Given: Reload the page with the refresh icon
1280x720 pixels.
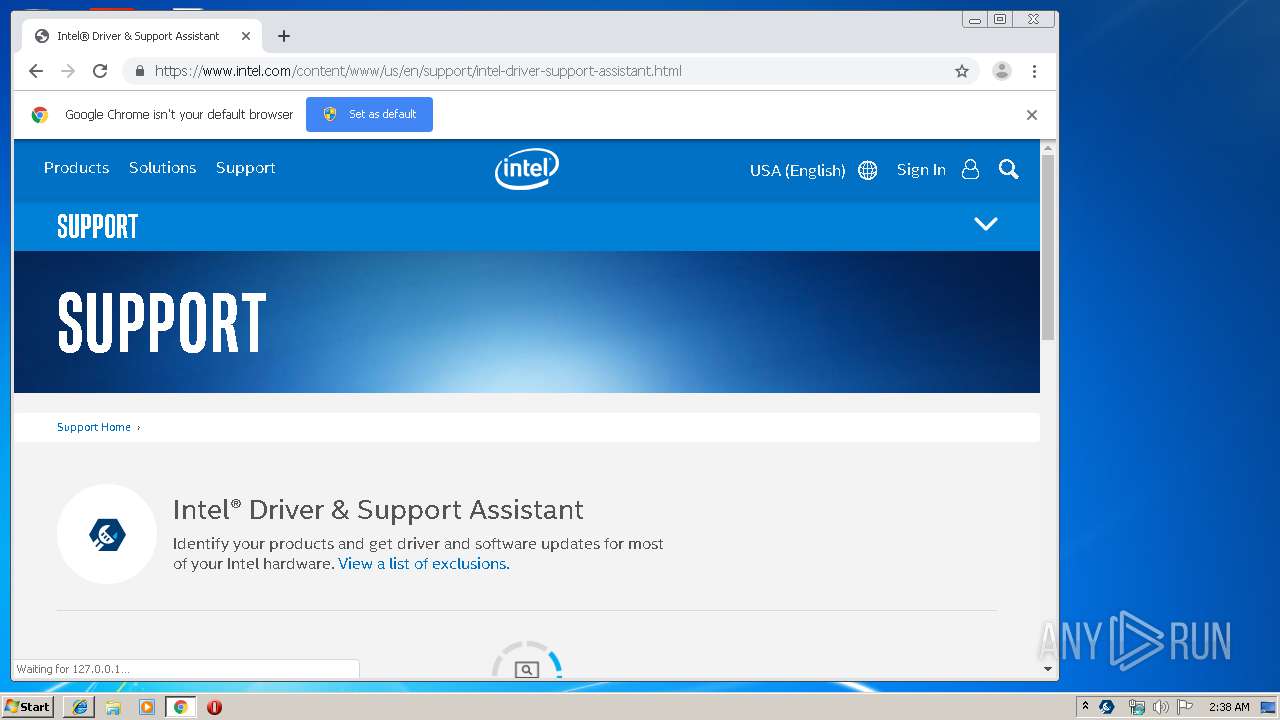Looking at the screenshot, I should [x=100, y=71].
